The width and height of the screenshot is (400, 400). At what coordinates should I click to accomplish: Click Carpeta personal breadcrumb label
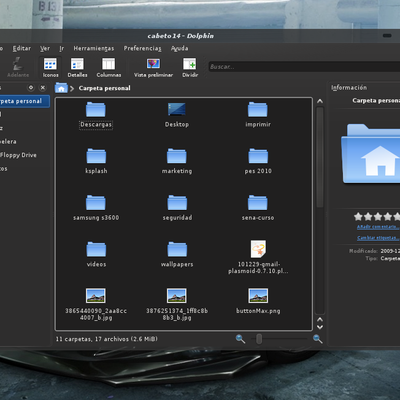click(x=104, y=88)
